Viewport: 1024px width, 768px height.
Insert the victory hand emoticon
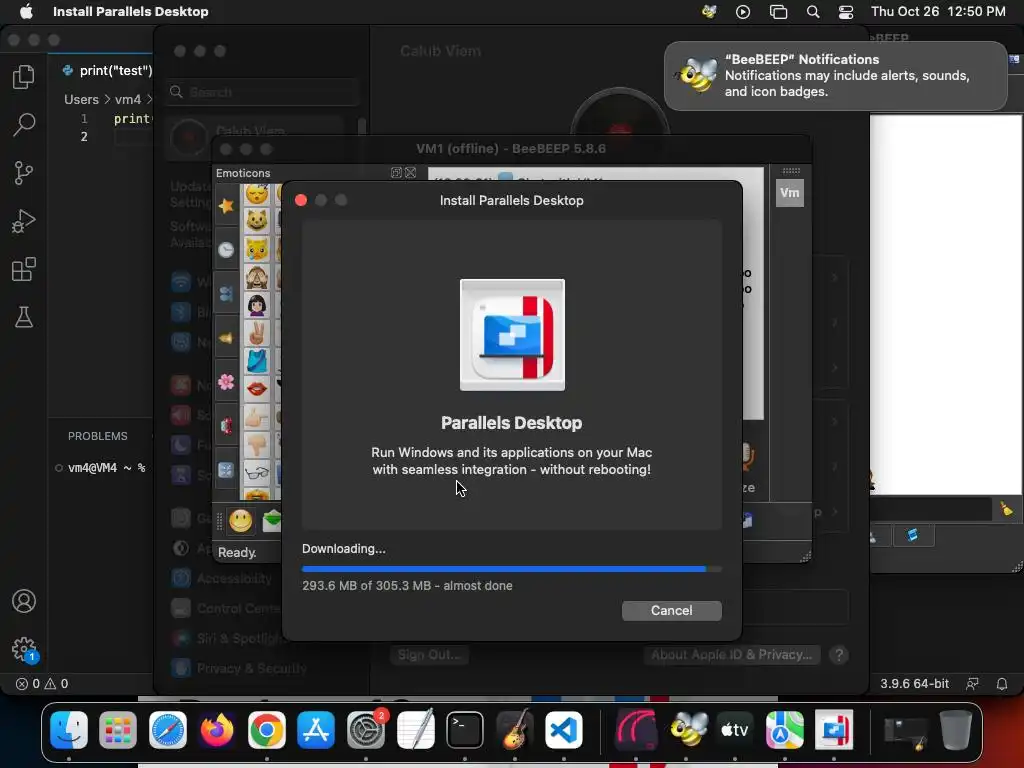pyautogui.click(x=257, y=333)
